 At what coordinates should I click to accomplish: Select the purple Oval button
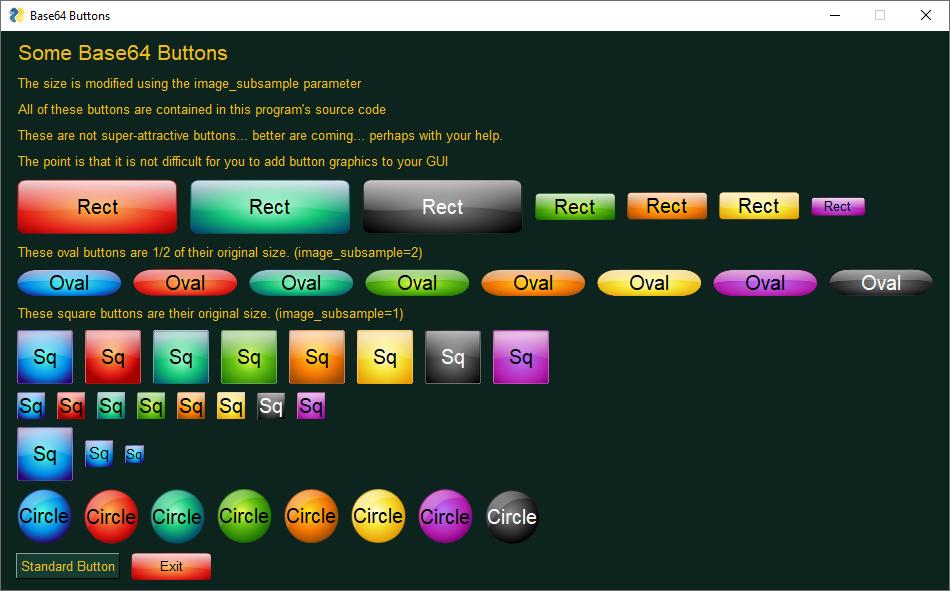765,283
